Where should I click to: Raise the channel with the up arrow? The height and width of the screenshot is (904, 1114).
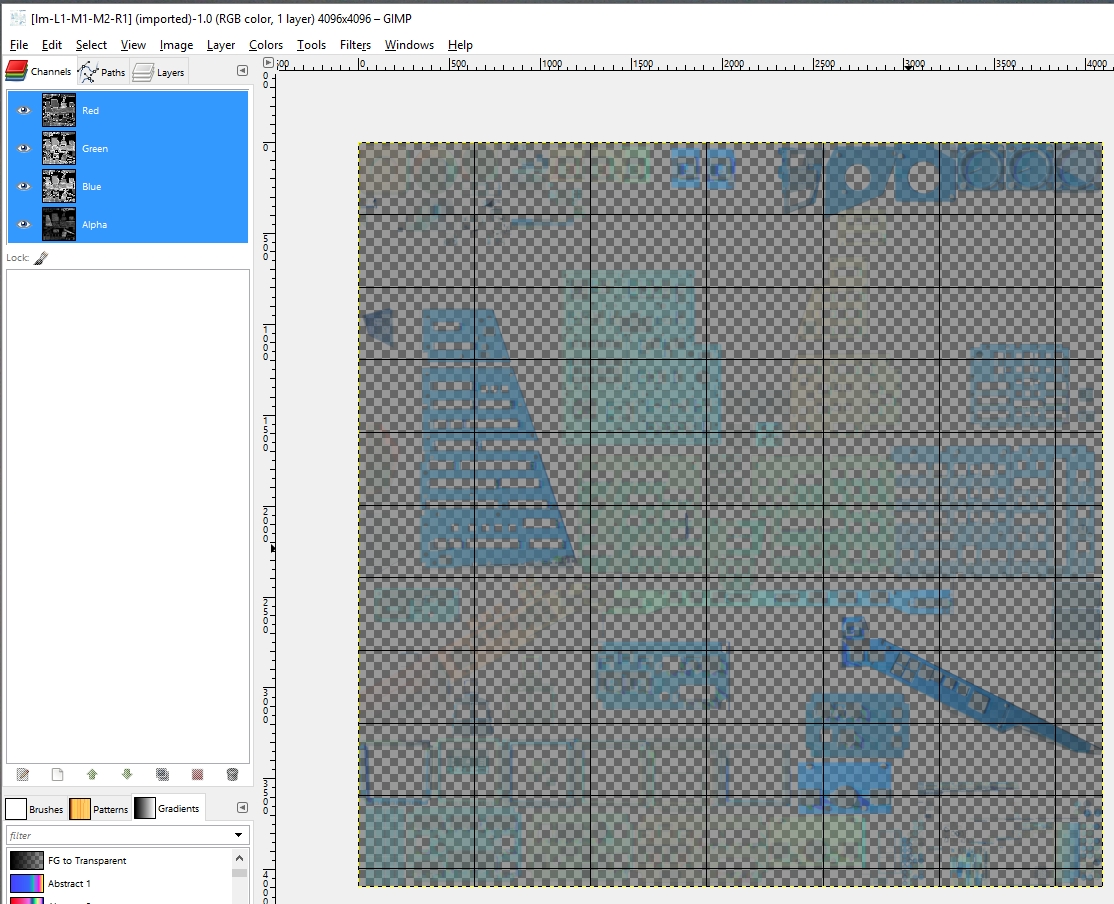pos(92,775)
